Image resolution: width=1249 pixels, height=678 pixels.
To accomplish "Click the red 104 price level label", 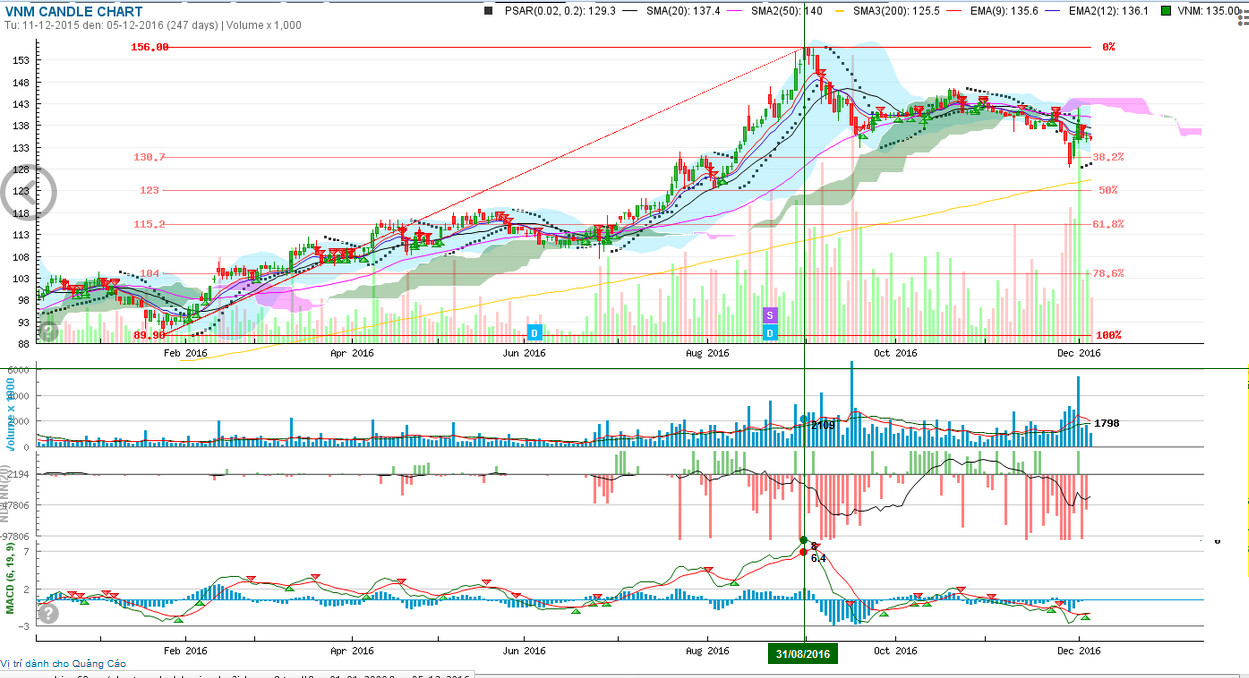I will 150,273.
